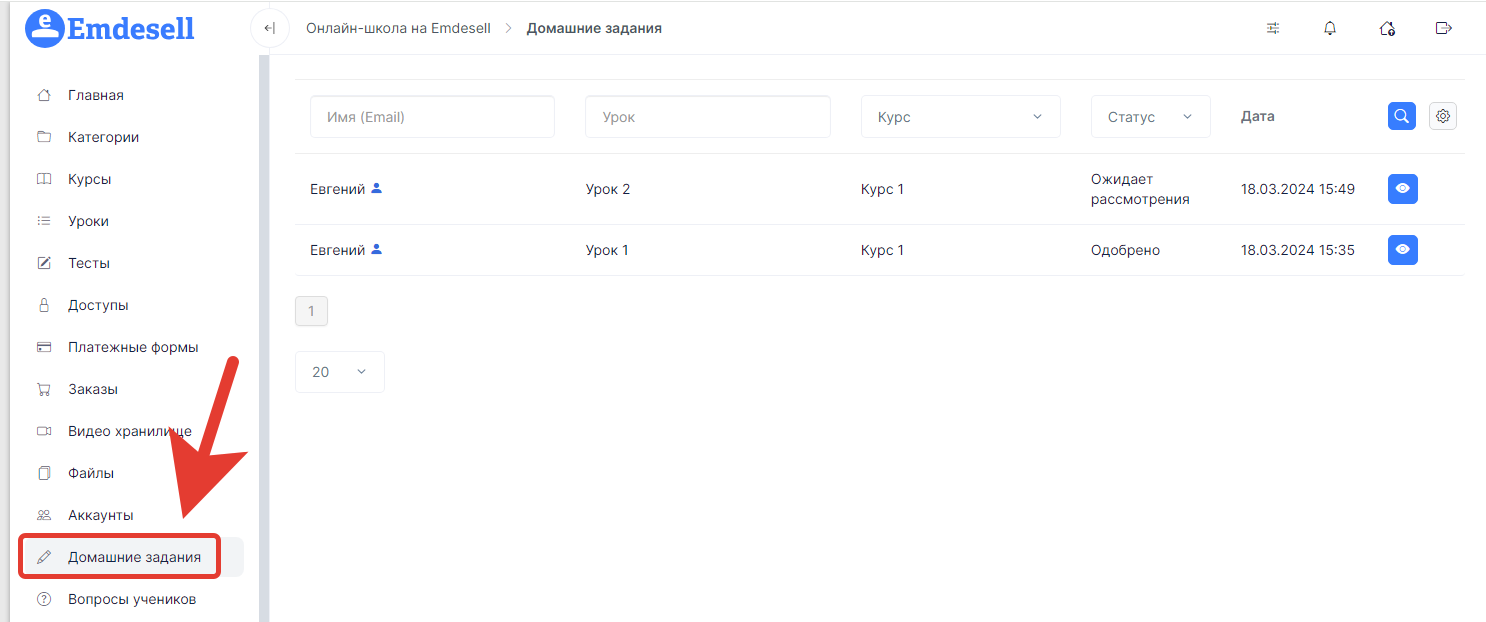Screen dimensions: 1486x622
Task: Click the people icon beside Аккаунты
Action: click(44, 515)
